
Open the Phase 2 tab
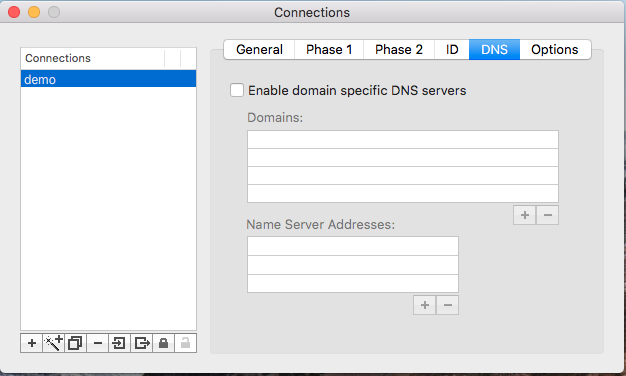point(399,49)
